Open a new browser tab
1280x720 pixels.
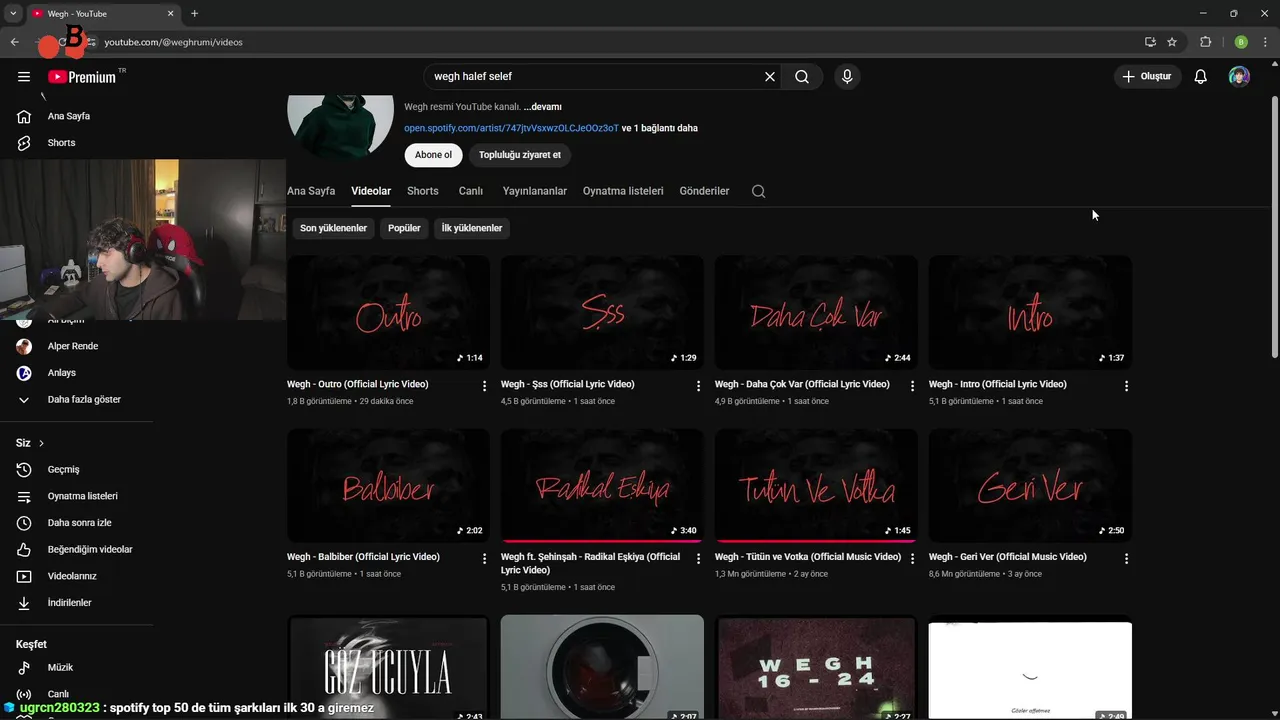pyautogui.click(x=194, y=13)
